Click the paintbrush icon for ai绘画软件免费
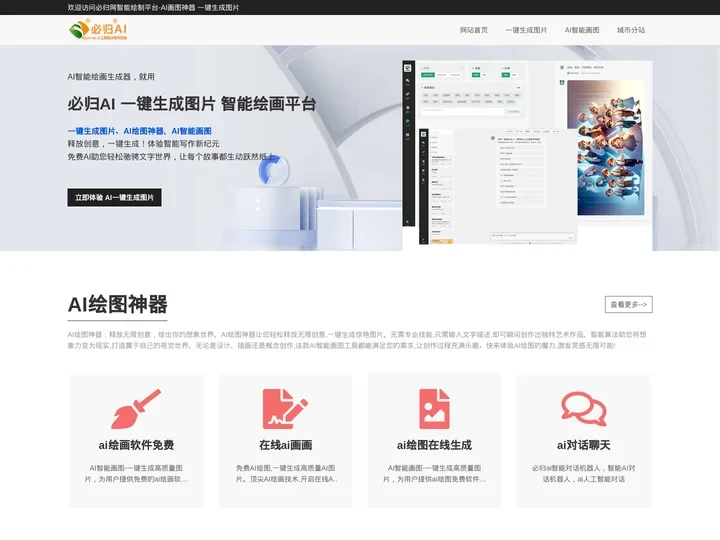This screenshot has height=540, width=720. pyautogui.click(x=136, y=409)
